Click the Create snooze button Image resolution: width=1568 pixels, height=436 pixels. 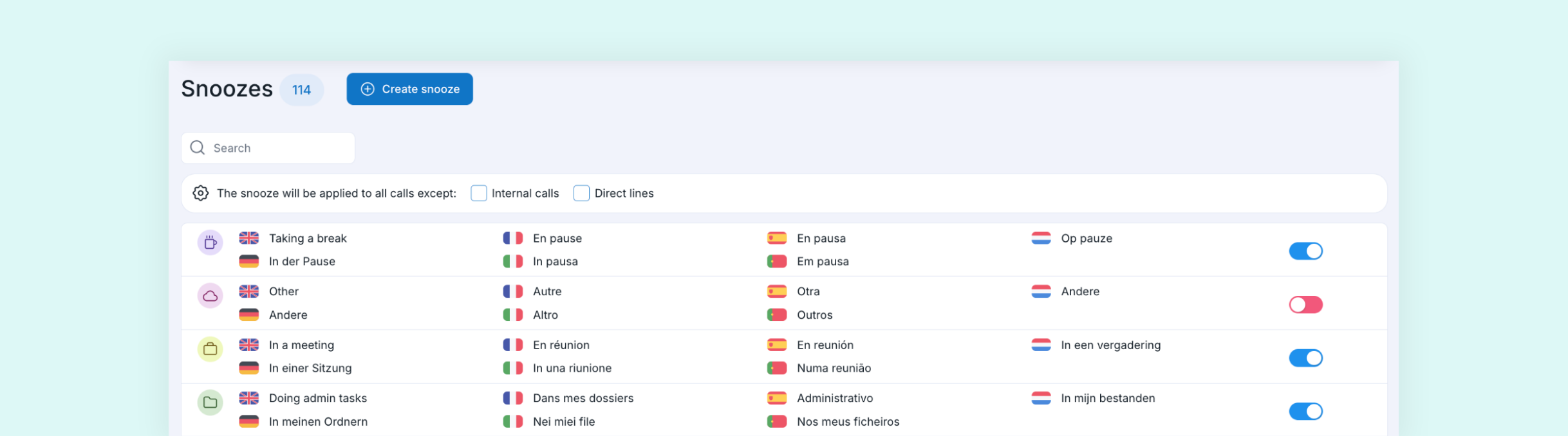pyautogui.click(x=409, y=89)
